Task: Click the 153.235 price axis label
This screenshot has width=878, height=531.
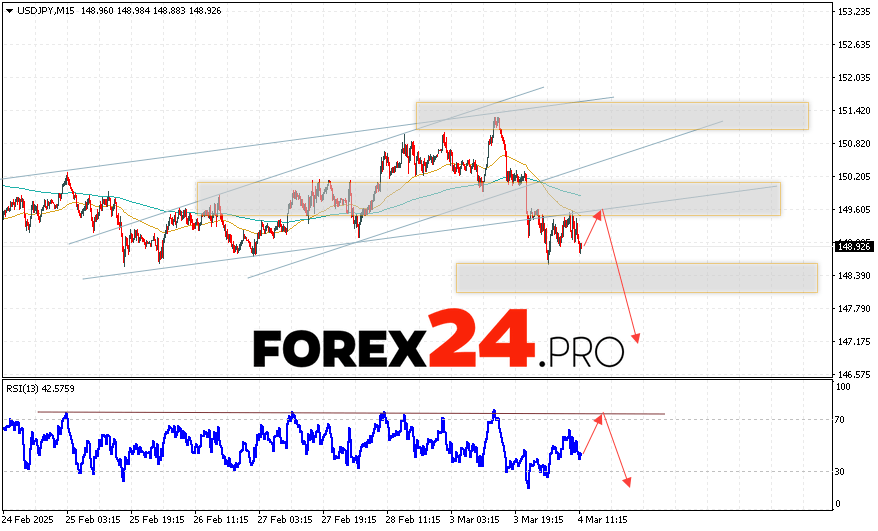Action: [853, 11]
